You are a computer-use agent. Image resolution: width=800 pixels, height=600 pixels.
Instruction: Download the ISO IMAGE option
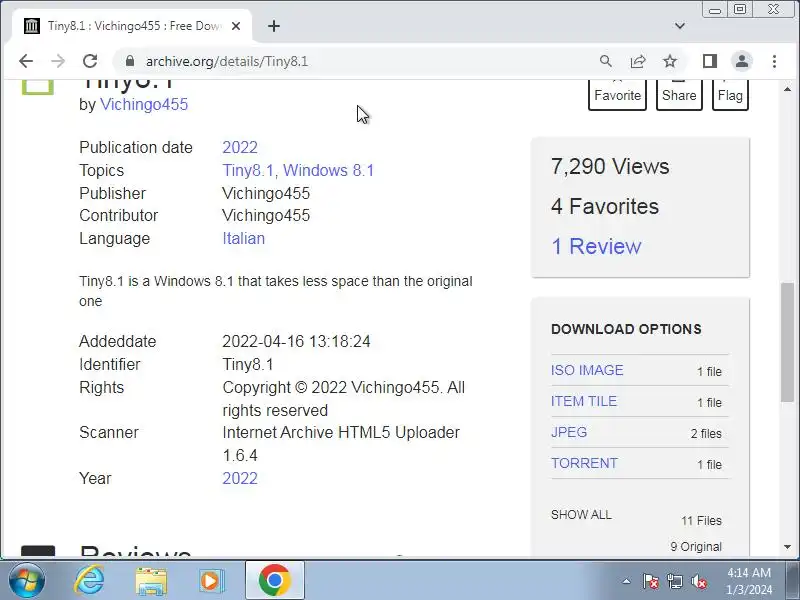tap(587, 370)
